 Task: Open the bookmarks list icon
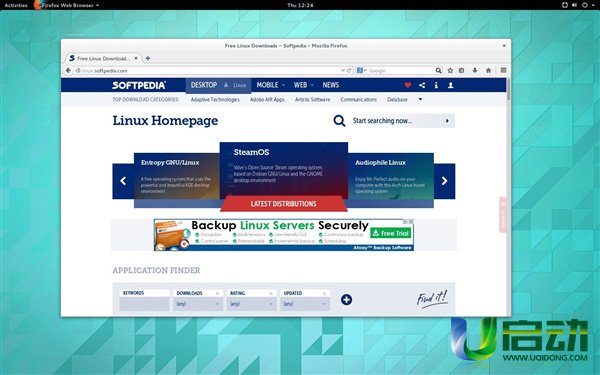click(461, 70)
